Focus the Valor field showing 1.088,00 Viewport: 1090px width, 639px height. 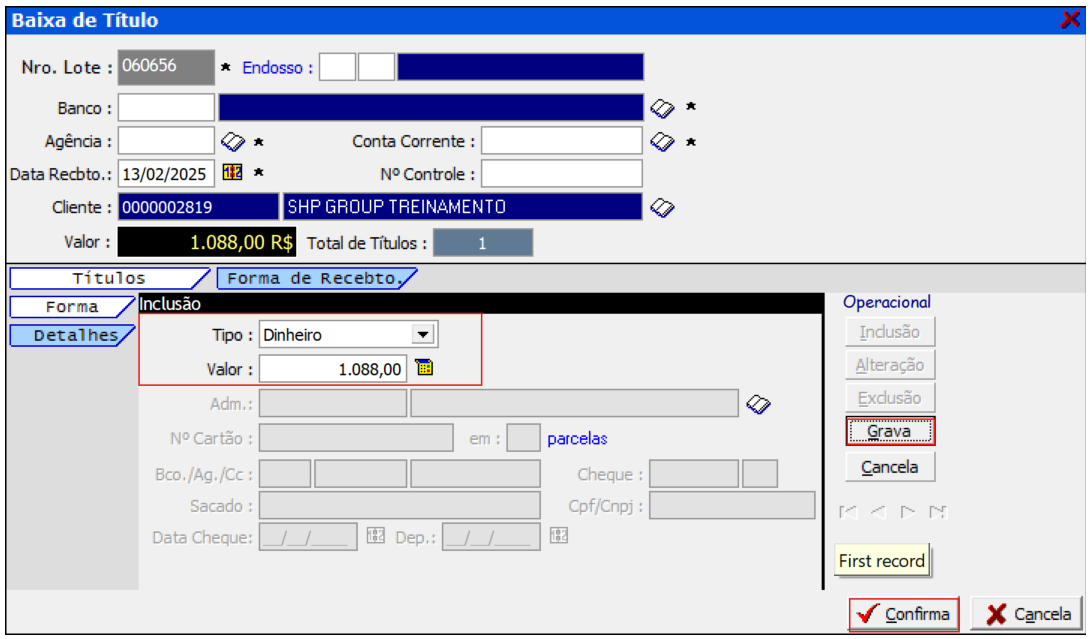coord(333,369)
